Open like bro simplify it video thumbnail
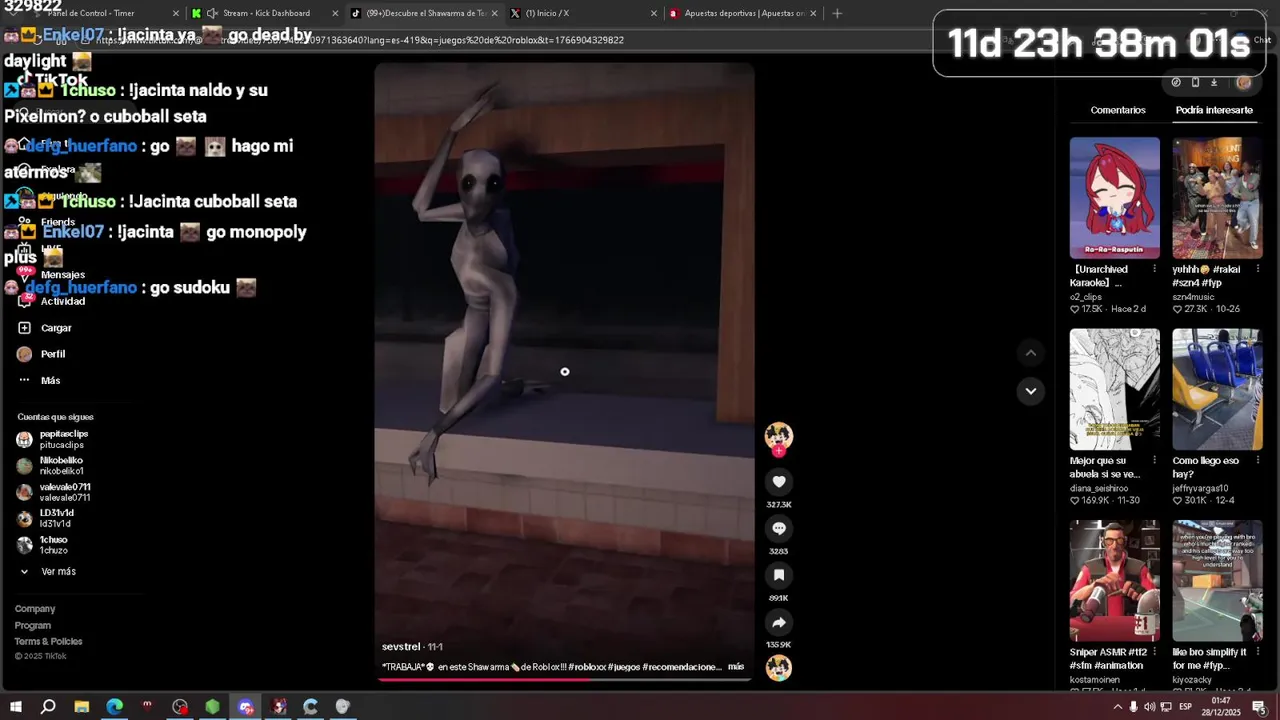The height and width of the screenshot is (720, 1280). [1217, 580]
